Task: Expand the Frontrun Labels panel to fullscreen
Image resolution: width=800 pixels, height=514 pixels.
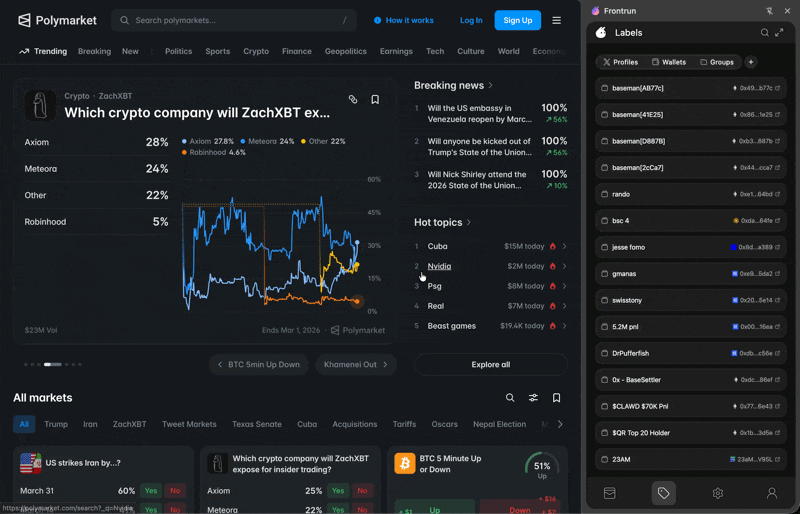Action: pyautogui.click(x=779, y=33)
